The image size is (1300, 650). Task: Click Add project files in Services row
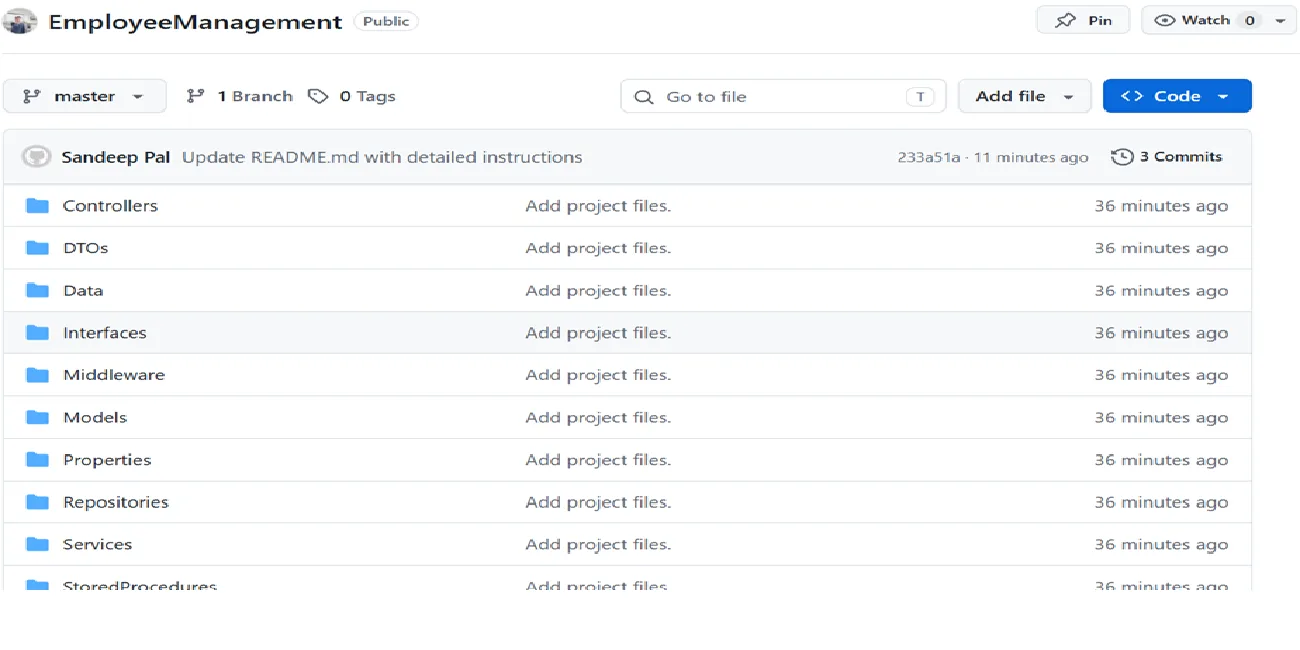click(598, 544)
